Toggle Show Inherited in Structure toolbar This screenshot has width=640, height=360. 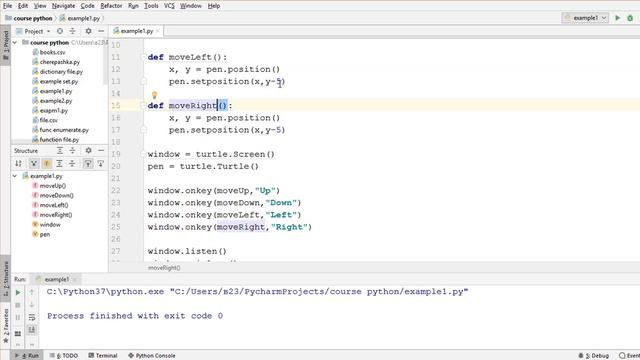(x=34, y=164)
